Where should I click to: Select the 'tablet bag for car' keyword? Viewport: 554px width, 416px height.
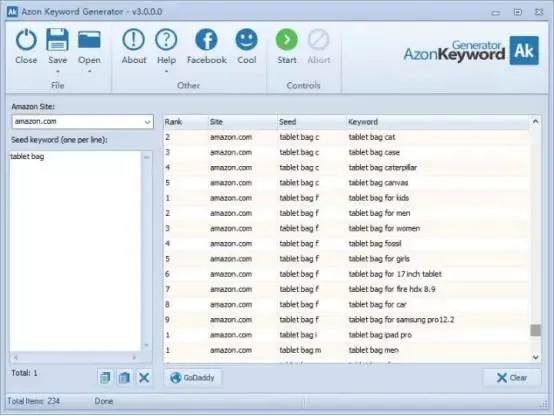tap(377, 304)
